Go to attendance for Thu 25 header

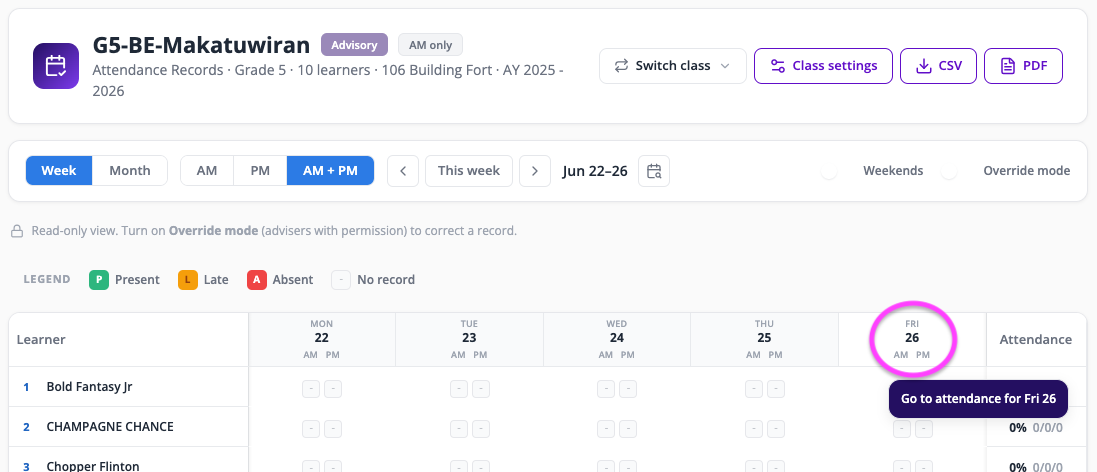764,339
